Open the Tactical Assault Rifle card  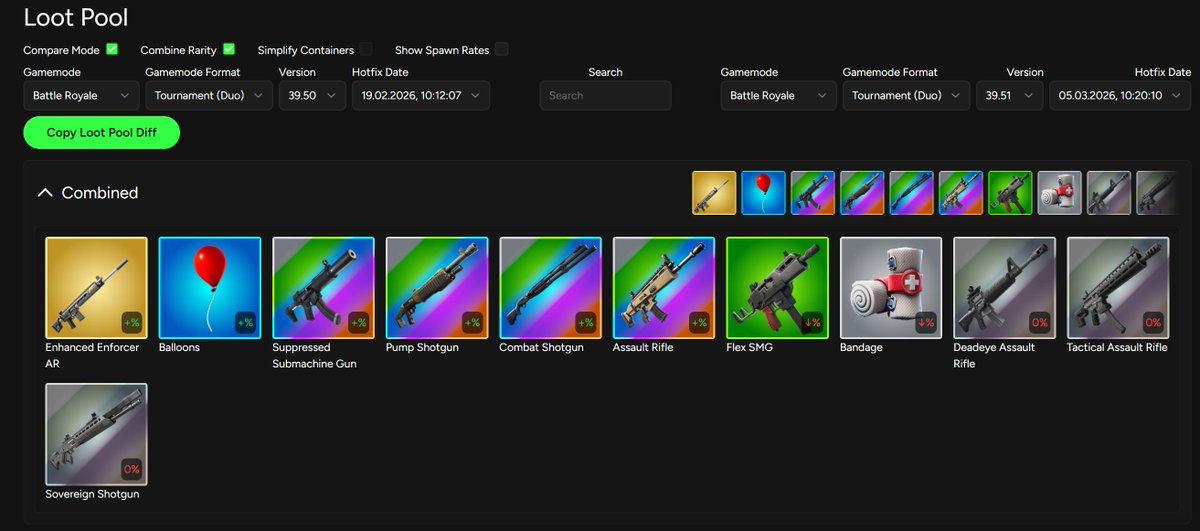point(1118,287)
